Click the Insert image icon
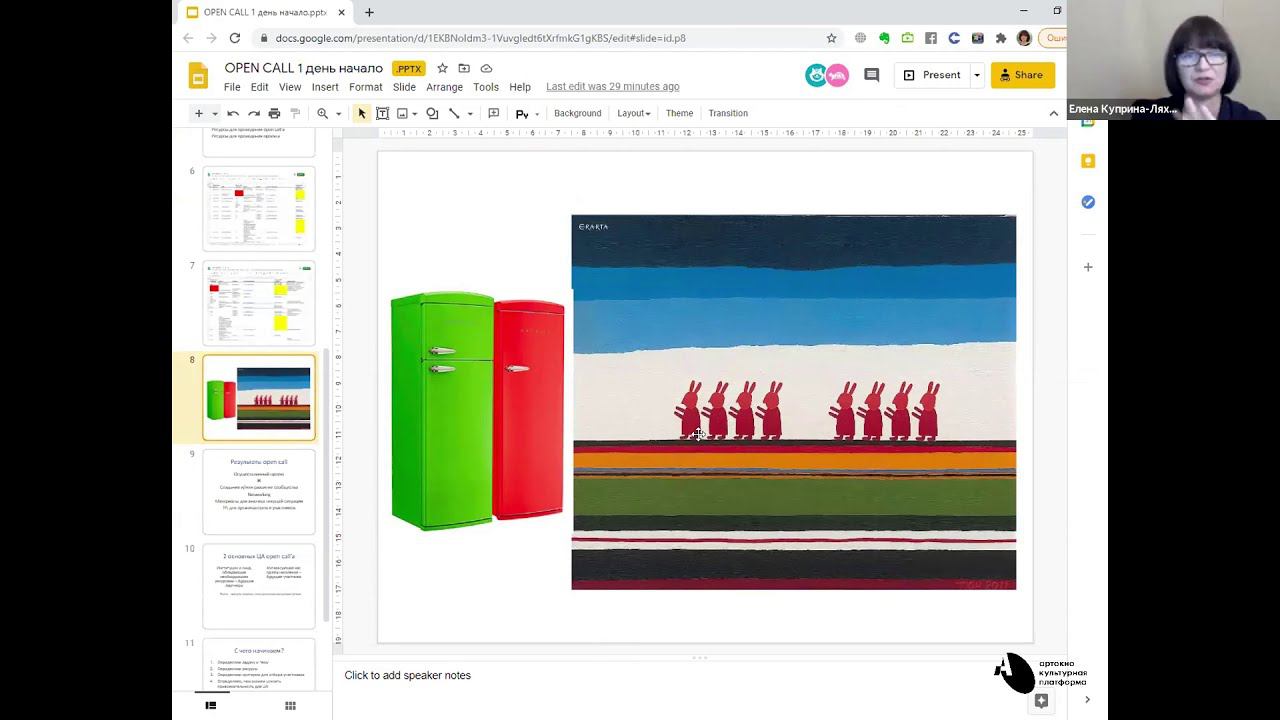 402,114
